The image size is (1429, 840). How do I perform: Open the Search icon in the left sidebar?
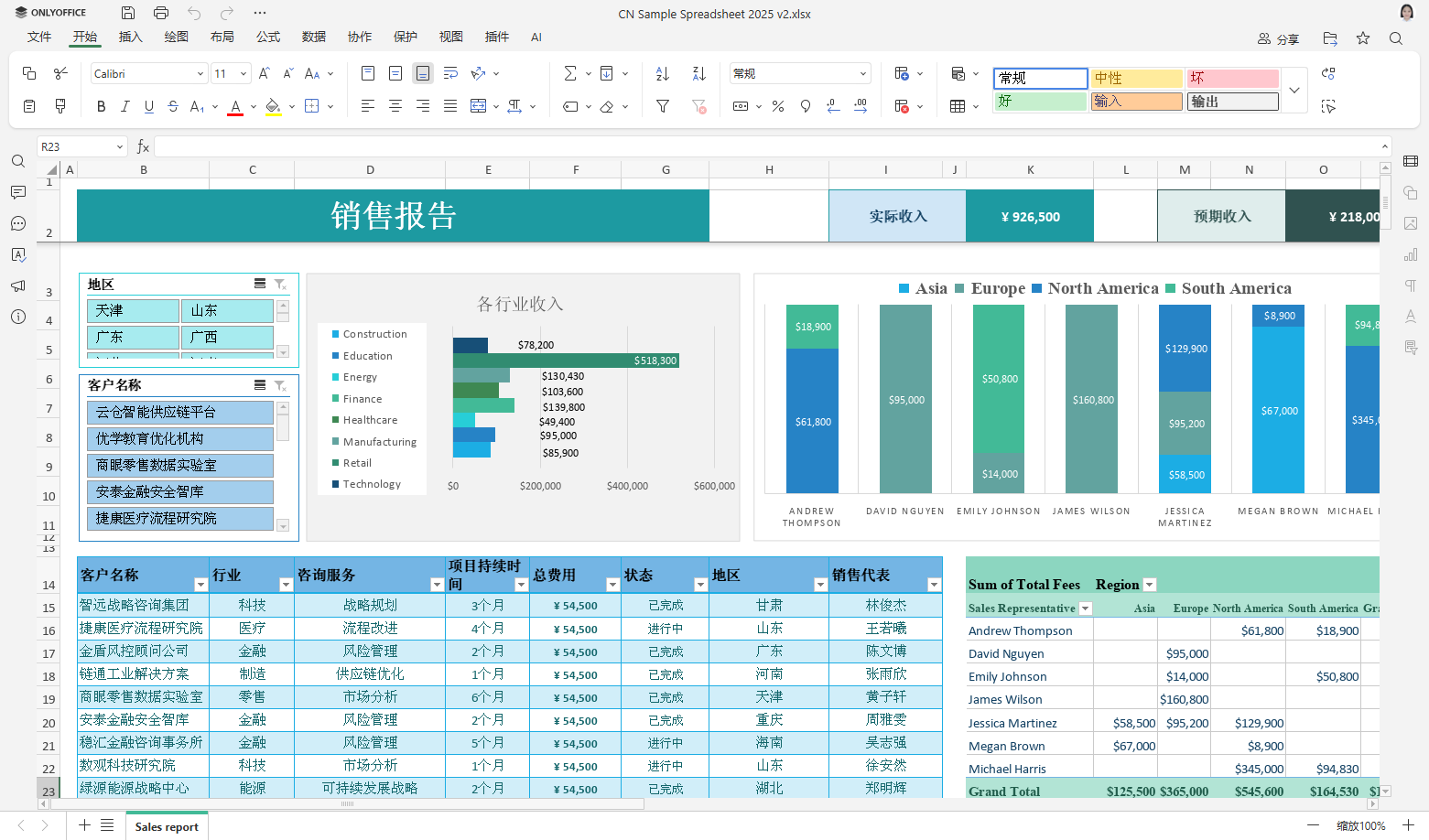point(18,161)
